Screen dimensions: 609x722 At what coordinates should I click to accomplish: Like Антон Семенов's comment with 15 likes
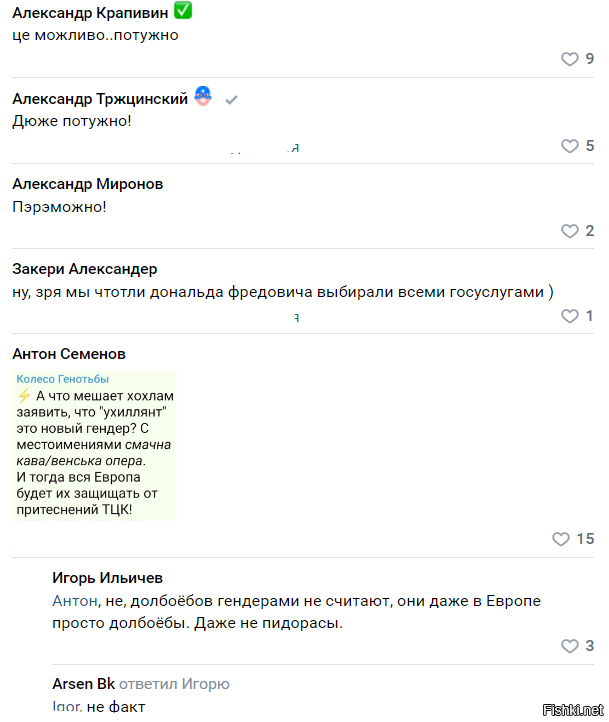click(x=561, y=539)
